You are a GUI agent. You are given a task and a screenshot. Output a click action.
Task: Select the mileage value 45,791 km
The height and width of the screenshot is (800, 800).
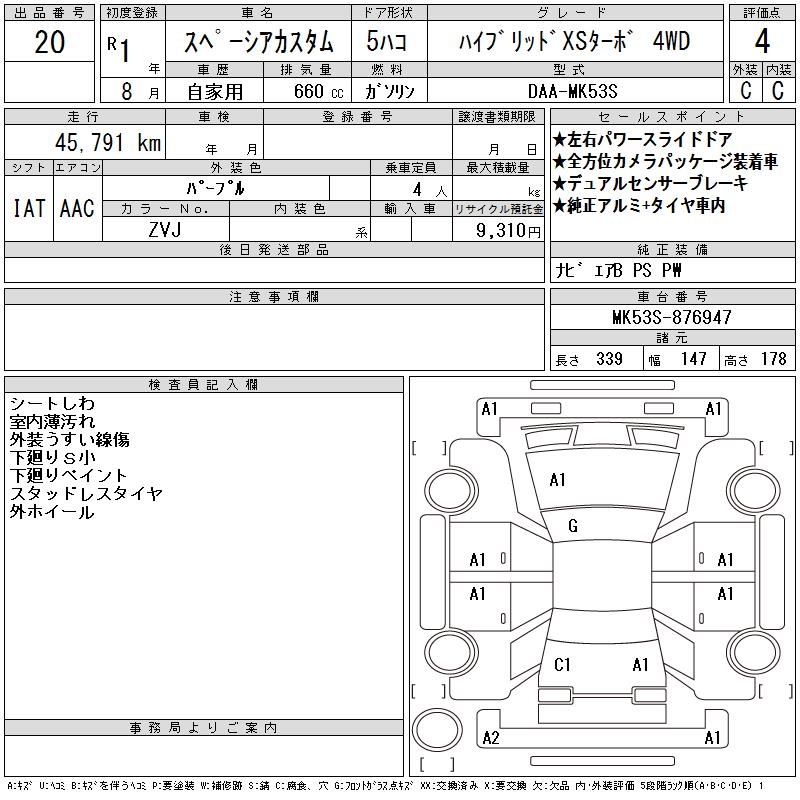click(x=101, y=143)
